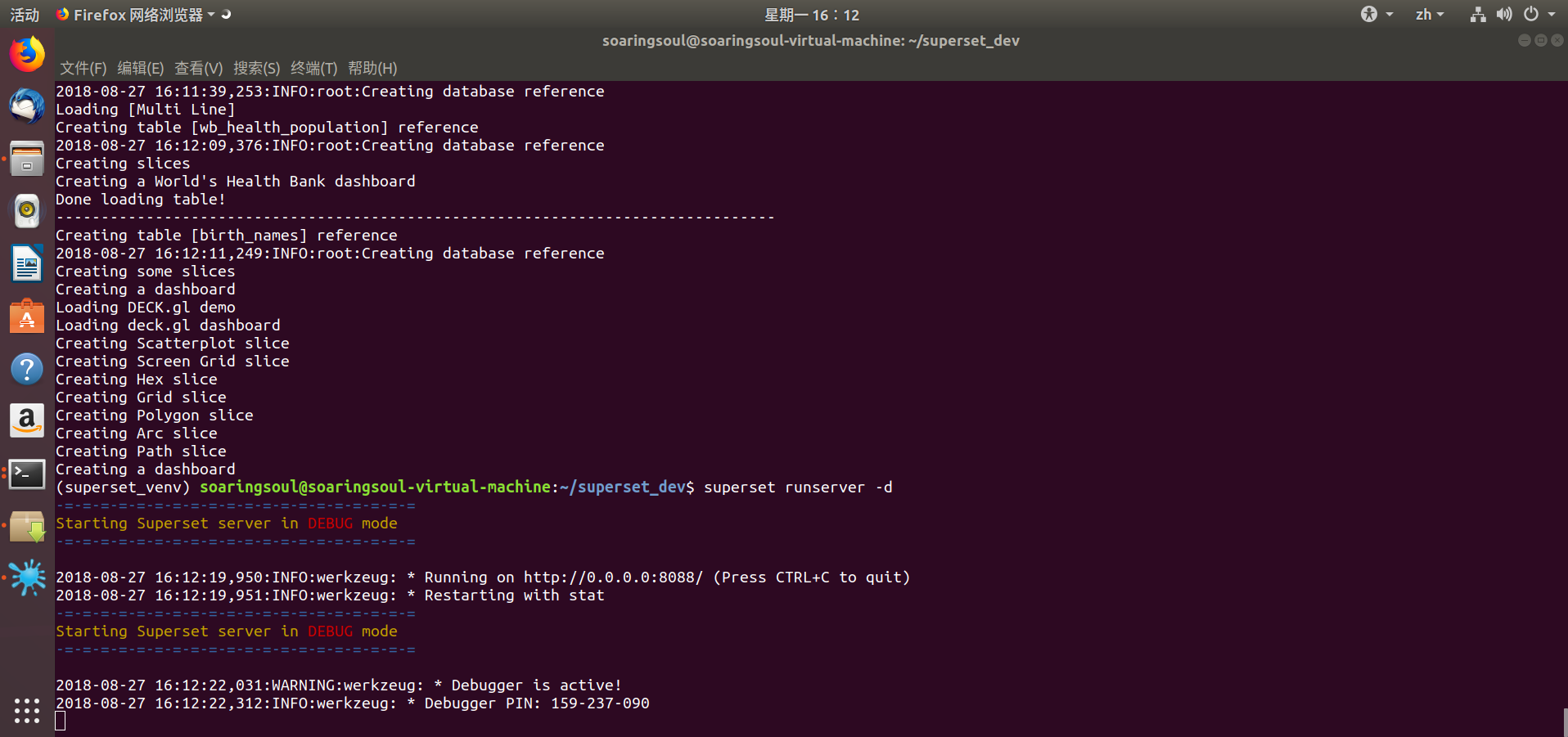Image resolution: width=1568 pixels, height=737 pixels.
Task: Open the blue starburst app icon
Action: coord(27,577)
